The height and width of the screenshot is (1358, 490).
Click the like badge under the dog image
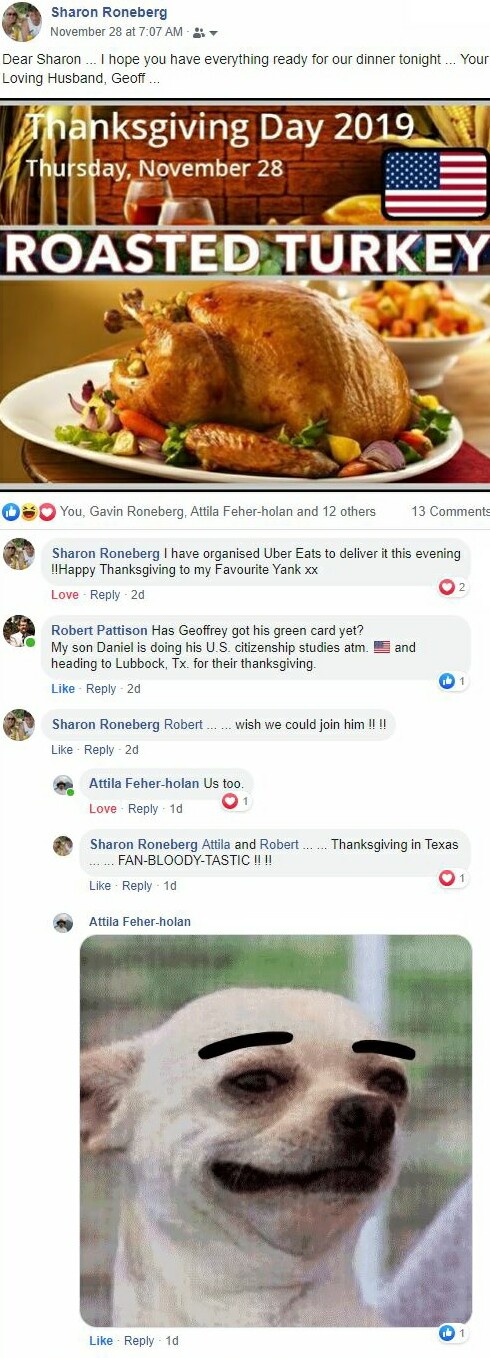pos(453,1333)
